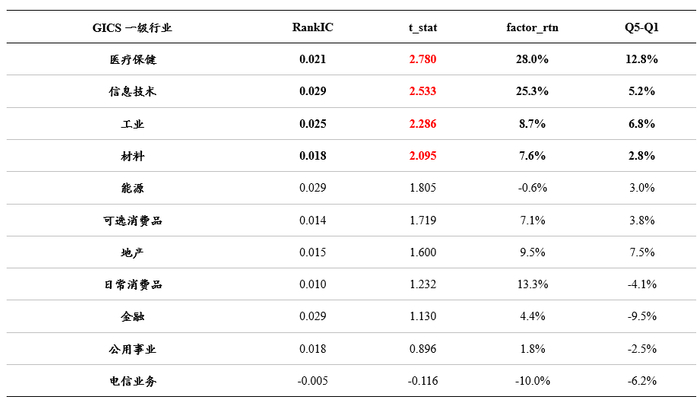The image size is (700, 403).
Task: Click the 能源 row label
Action: 133,188
